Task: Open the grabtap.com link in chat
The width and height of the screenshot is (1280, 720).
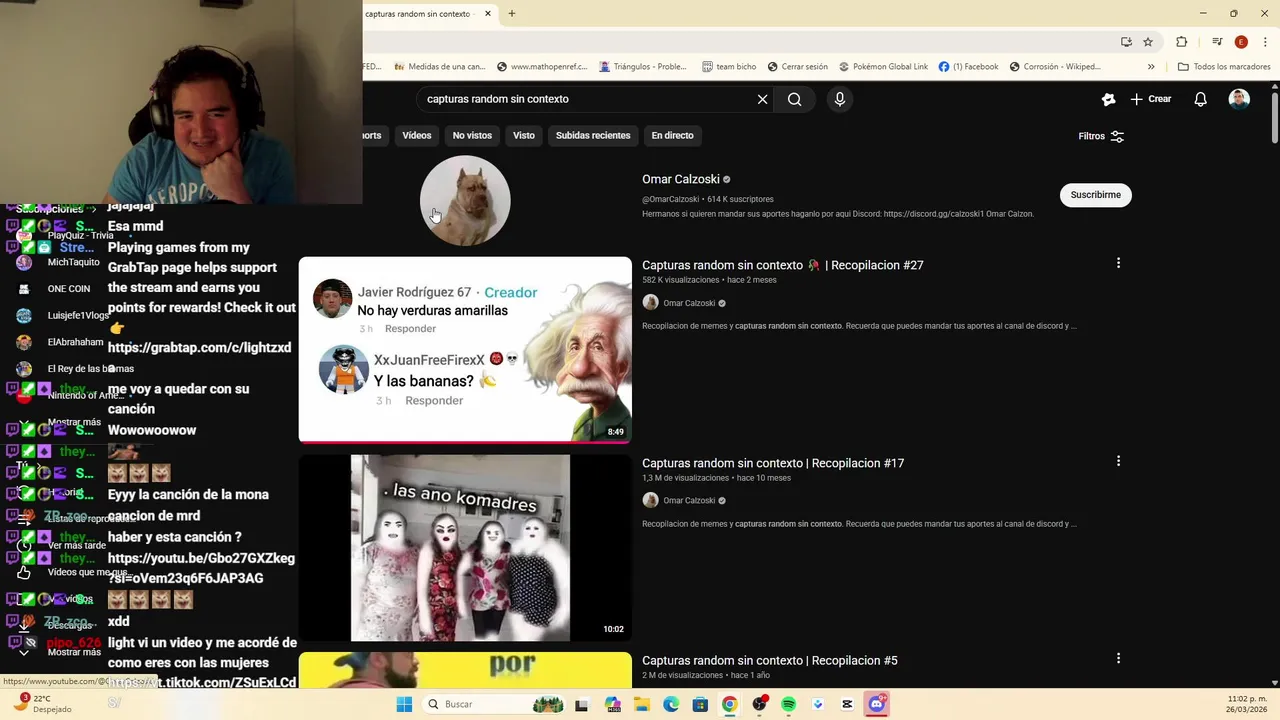Action: 199,348
